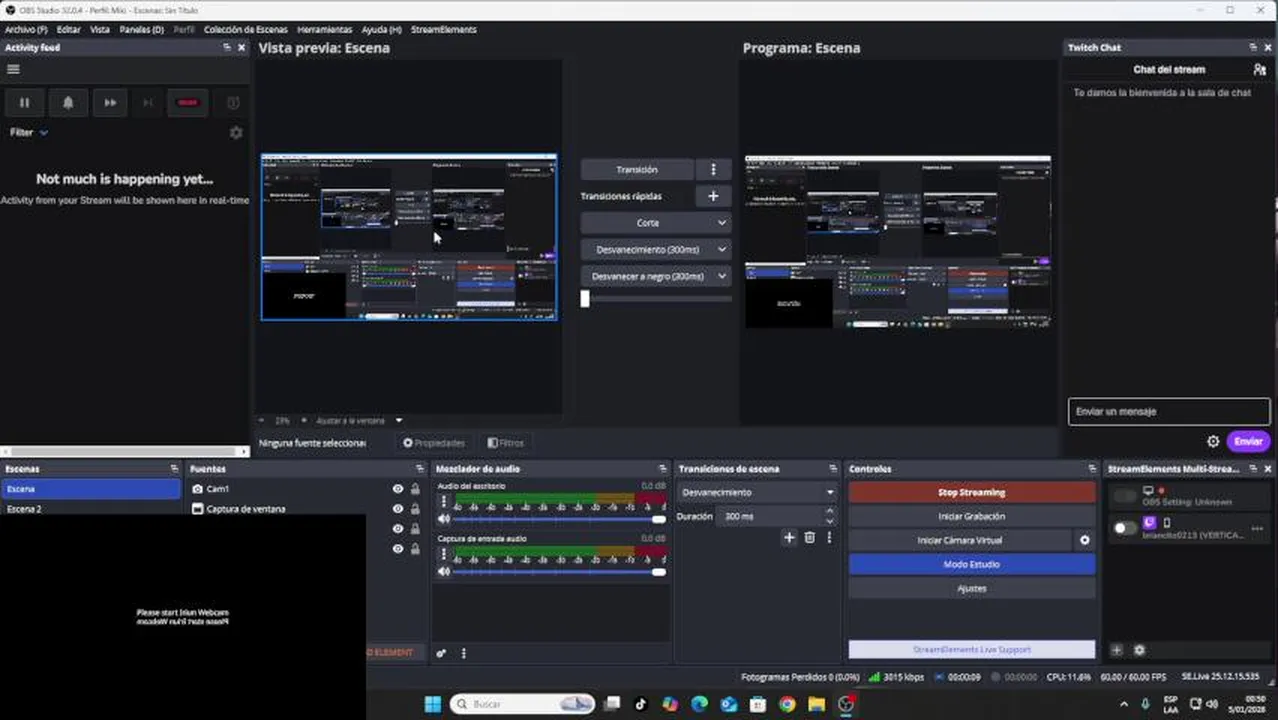Click the Enviar chat button

[1248, 441]
